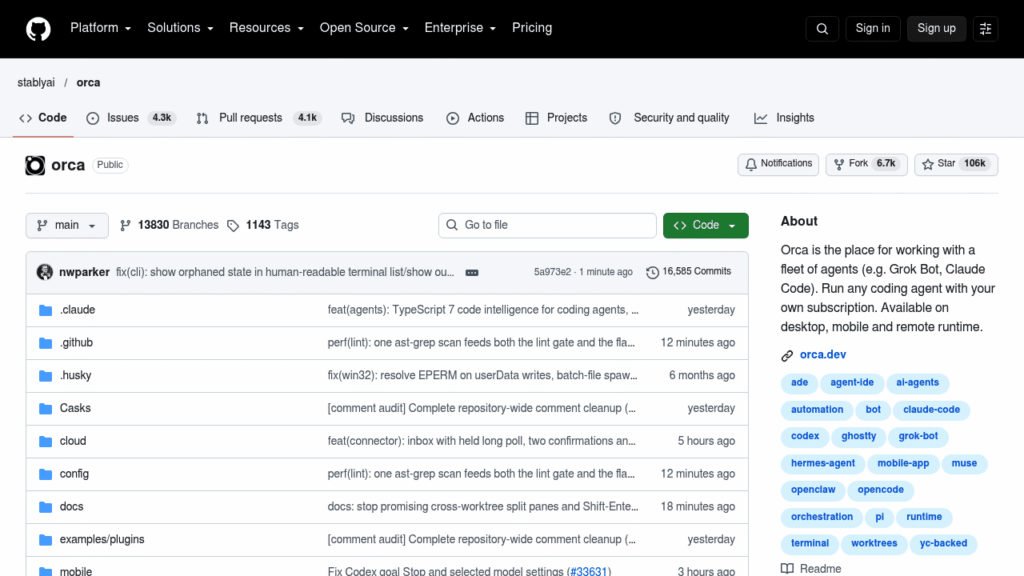Open the docs commit message text

pyautogui.click(x=483, y=507)
